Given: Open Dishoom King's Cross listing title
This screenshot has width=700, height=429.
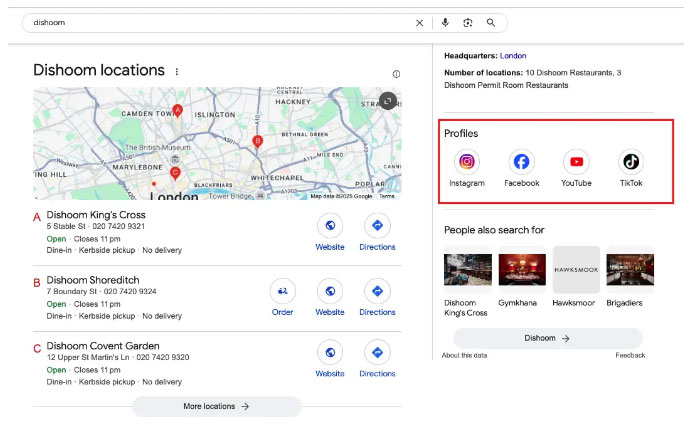Looking at the screenshot, I should pos(96,215).
